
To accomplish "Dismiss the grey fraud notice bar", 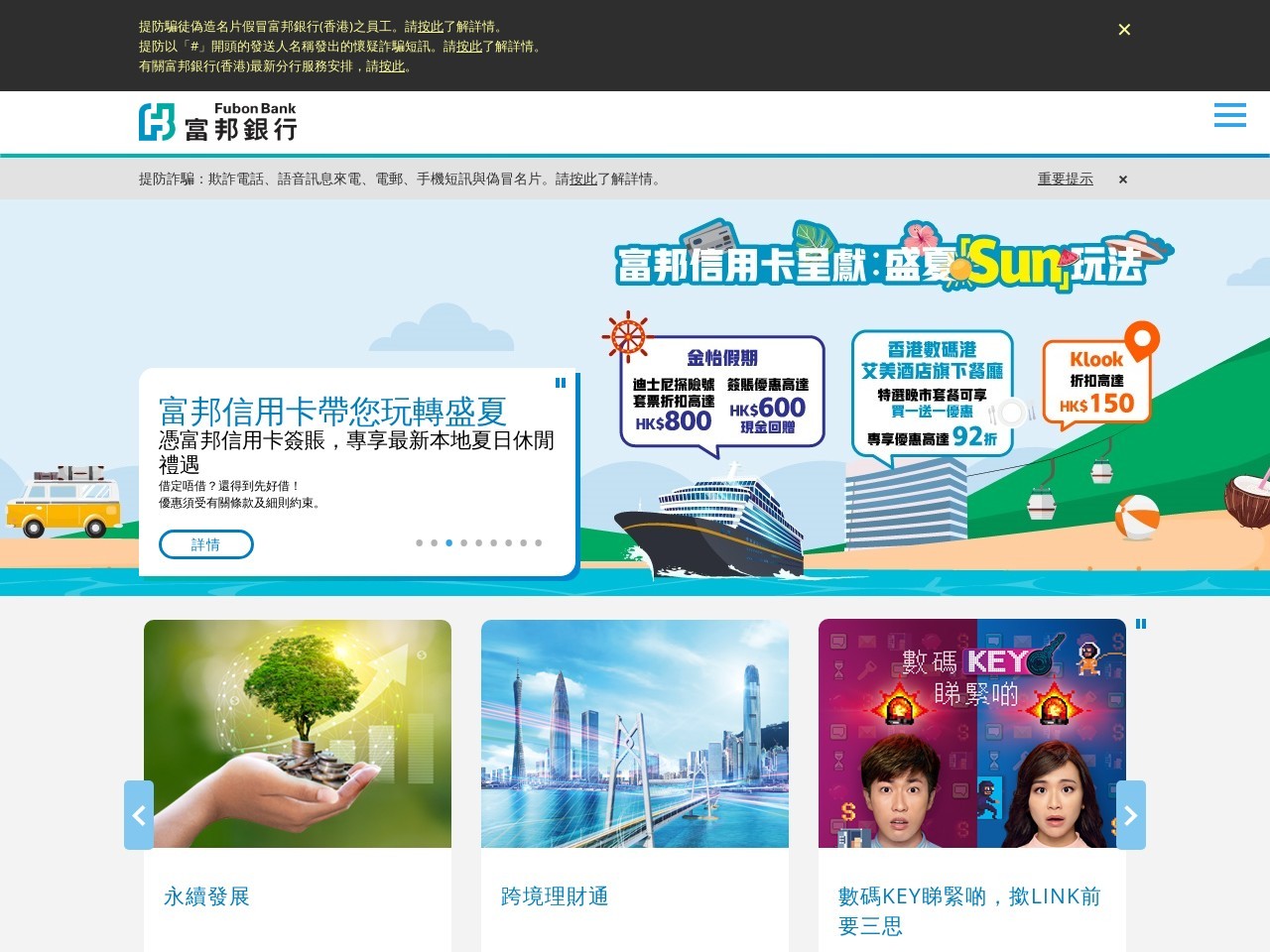I will [x=1123, y=179].
